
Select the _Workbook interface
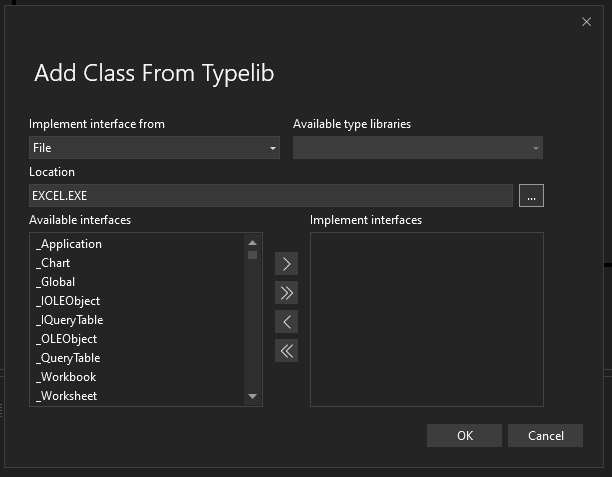[67, 377]
